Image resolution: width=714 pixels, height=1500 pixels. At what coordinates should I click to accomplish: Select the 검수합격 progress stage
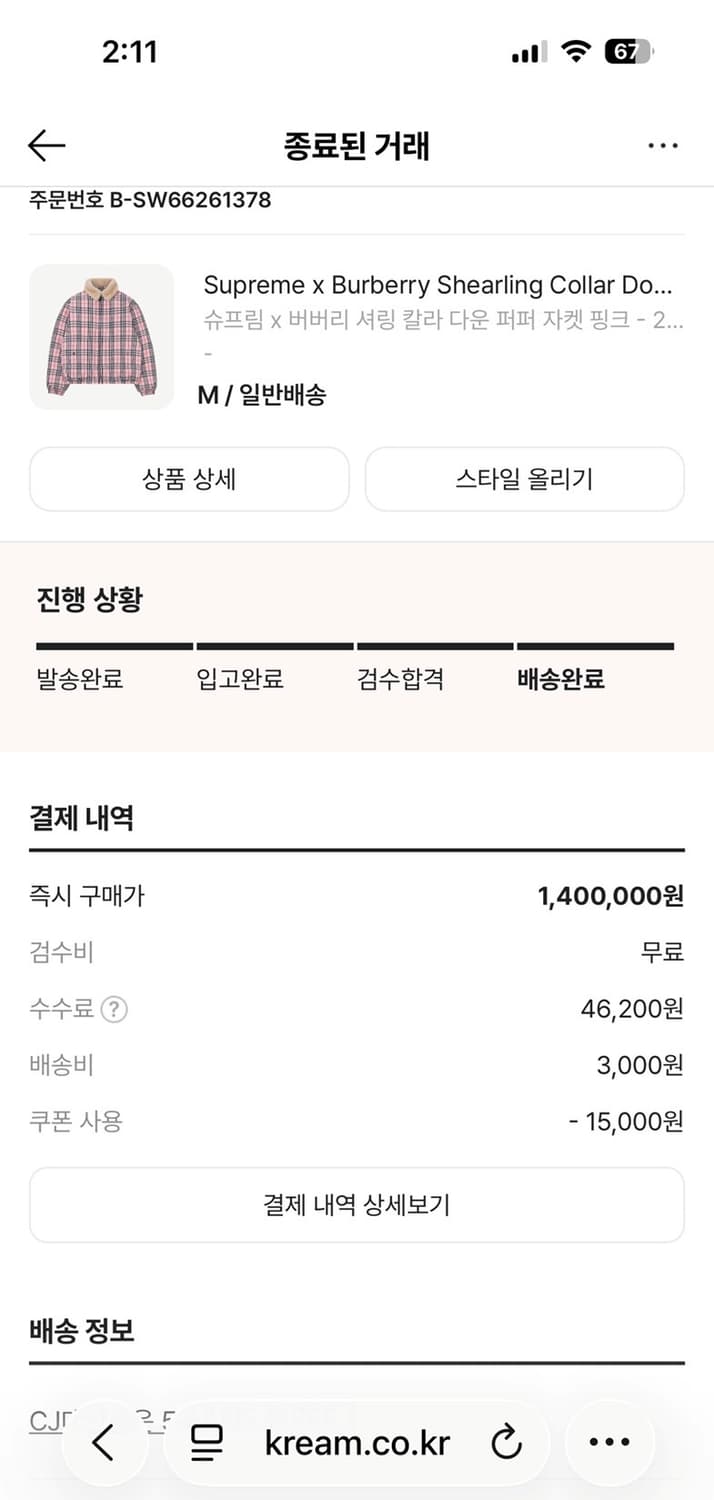402,679
